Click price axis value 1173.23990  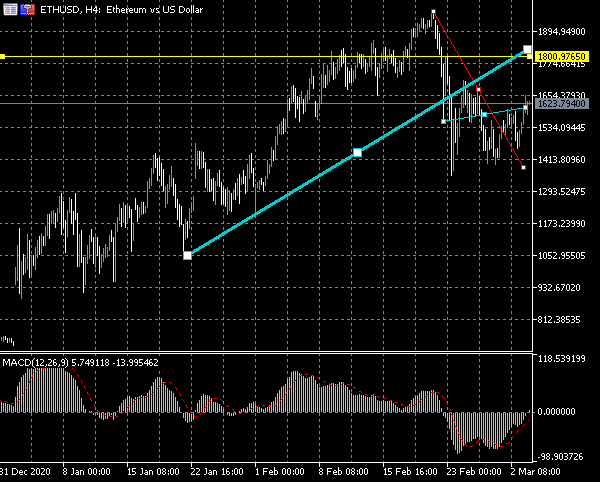pos(561,224)
